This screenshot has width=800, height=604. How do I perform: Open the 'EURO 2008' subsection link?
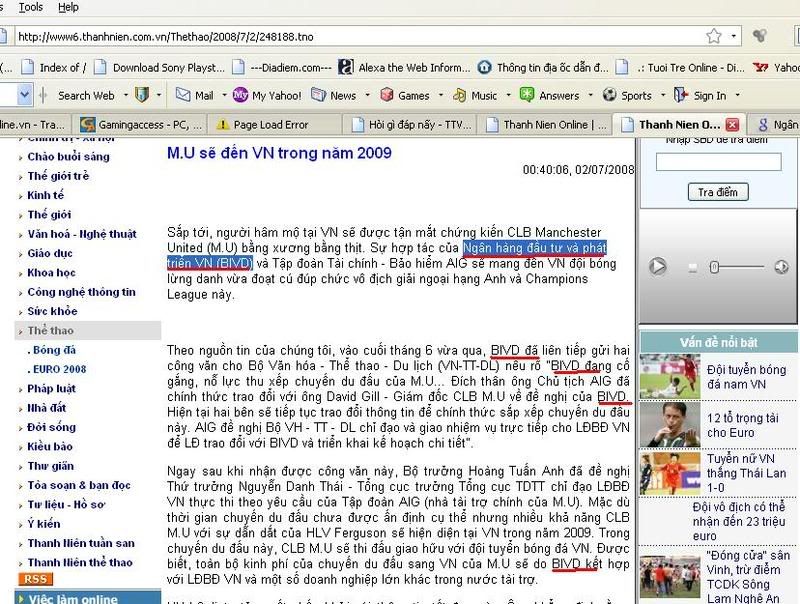point(60,369)
